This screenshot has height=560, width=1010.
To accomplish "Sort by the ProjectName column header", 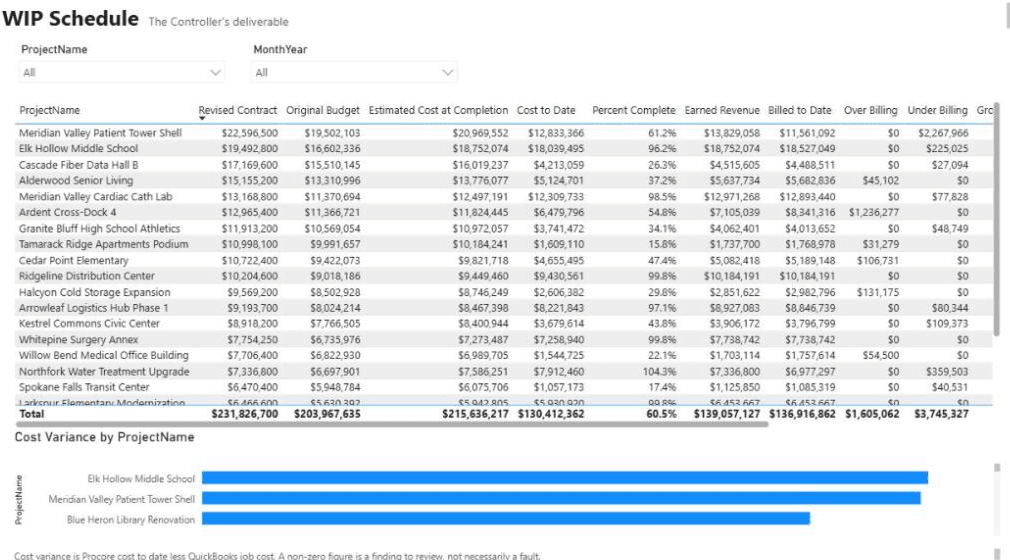I will click(50, 110).
